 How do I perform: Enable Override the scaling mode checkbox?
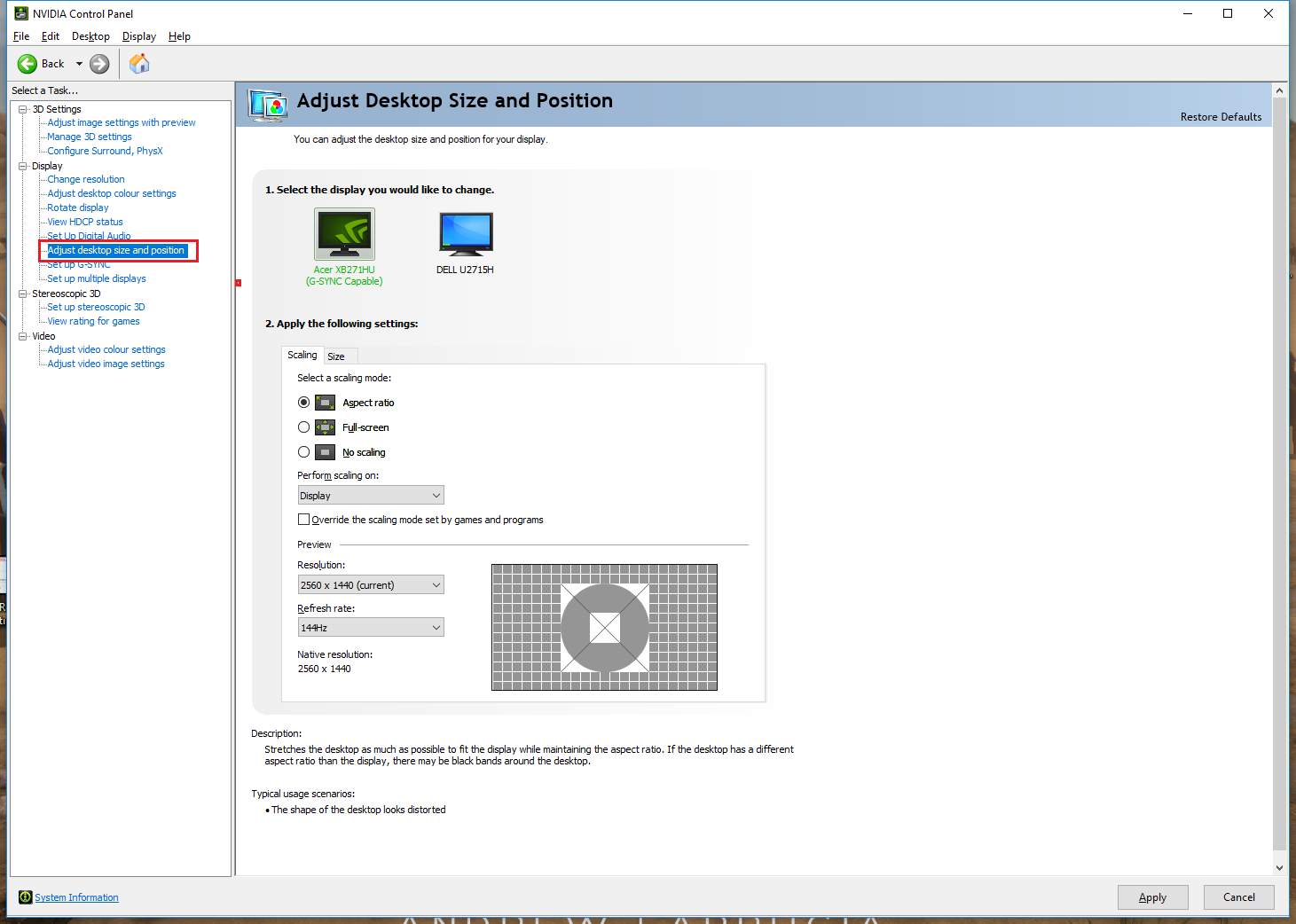pyautogui.click(x=303, y=519)
